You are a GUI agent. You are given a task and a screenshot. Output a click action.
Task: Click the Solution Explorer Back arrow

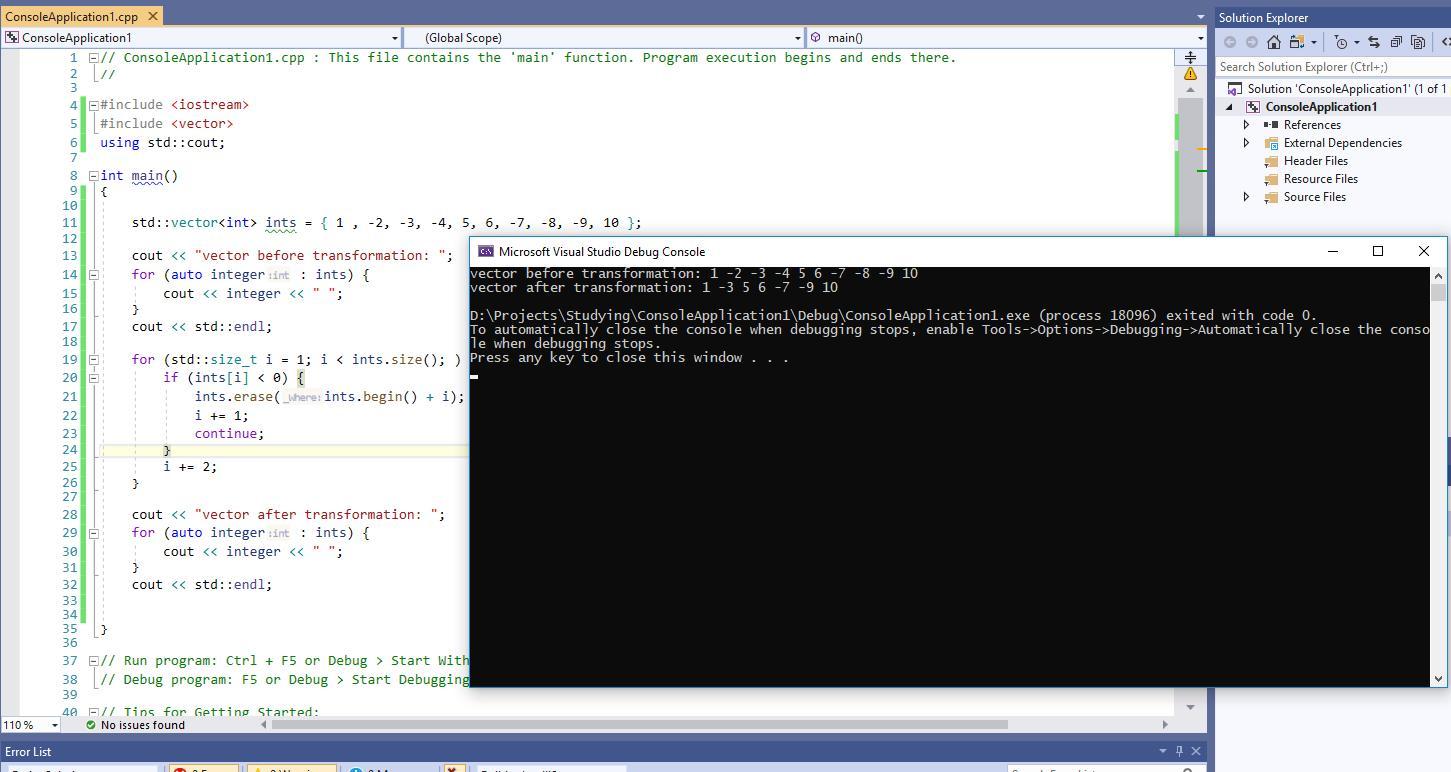(x=1230, y=42)
